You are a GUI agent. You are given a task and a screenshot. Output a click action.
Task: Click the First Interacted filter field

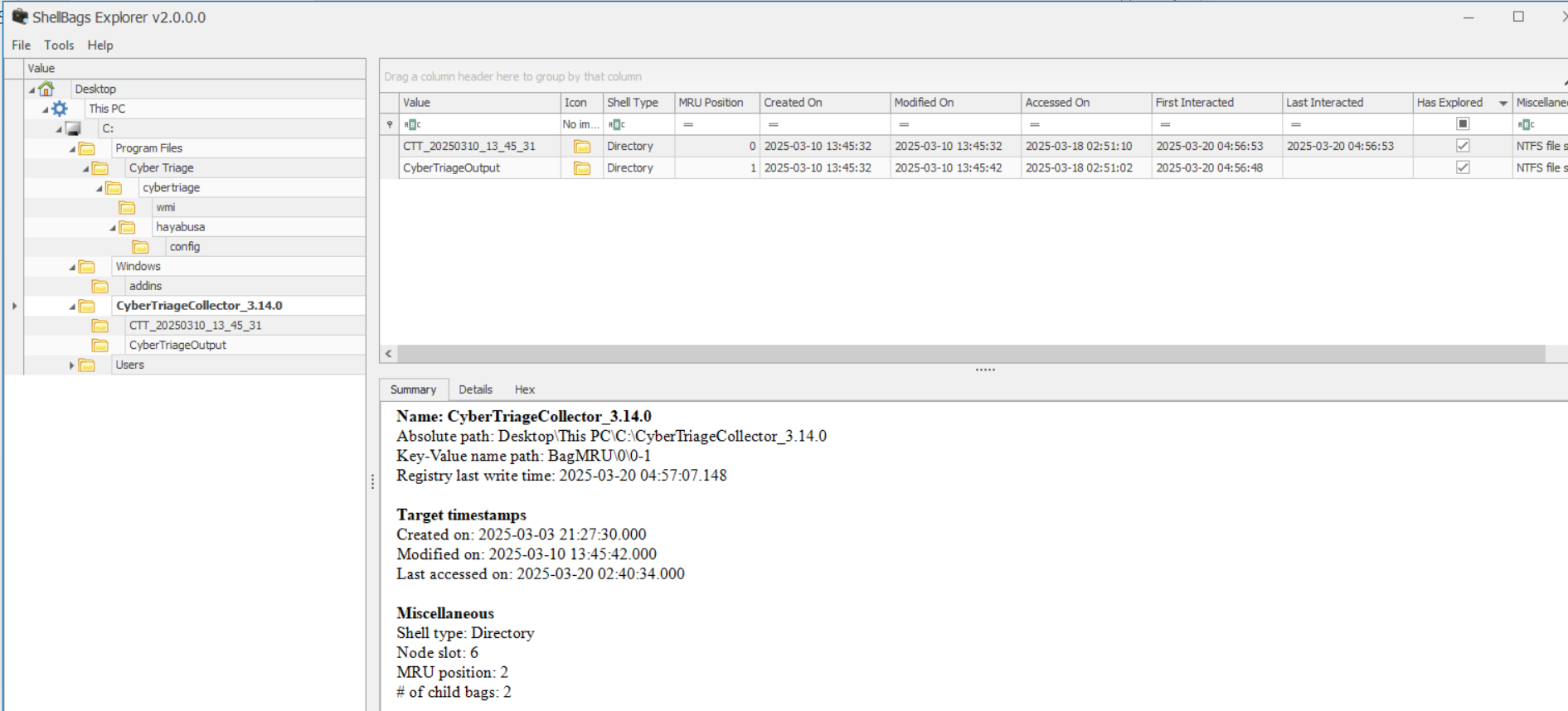(x=1216, y=124)
